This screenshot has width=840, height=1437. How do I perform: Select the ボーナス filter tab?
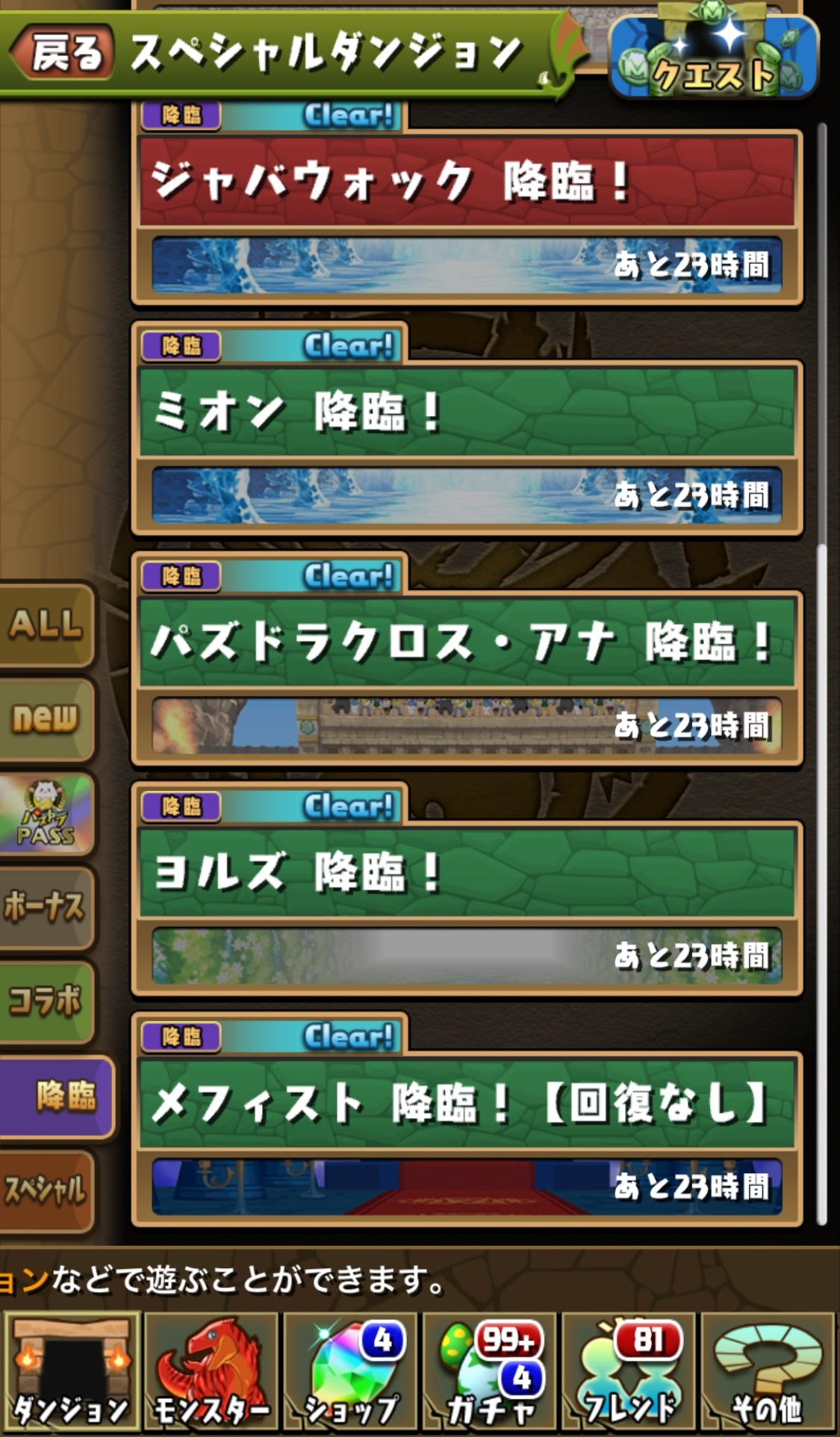pyautogui.click(x=46, y=907)
